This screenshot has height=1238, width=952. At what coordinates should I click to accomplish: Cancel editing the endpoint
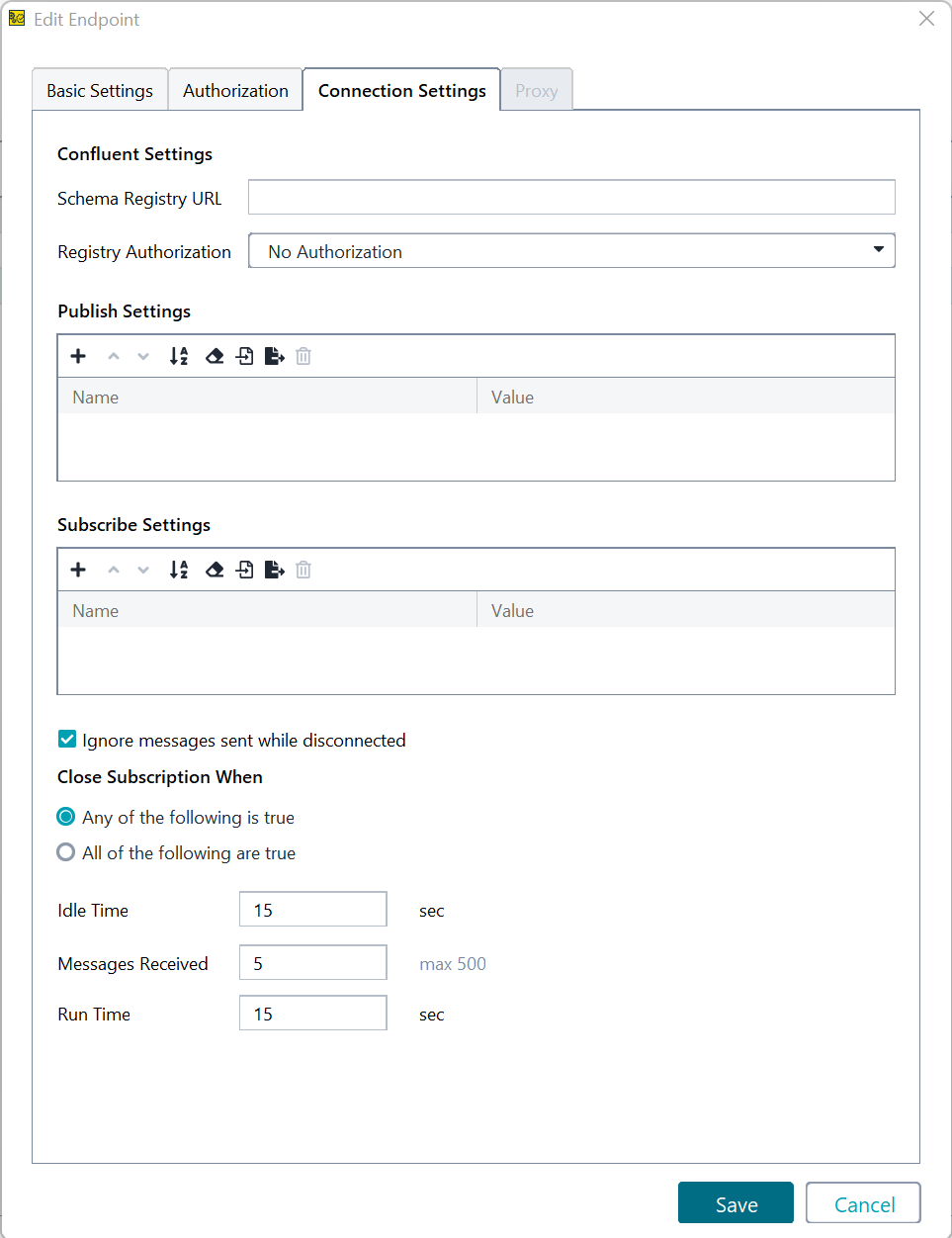pos(862,1203)
